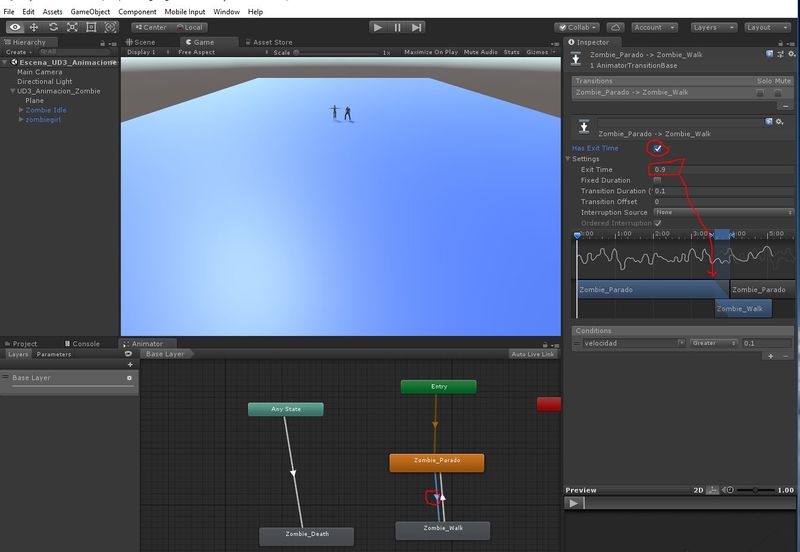Open the Account dropdown
The image size is (800, 552).
click(x=655, y=28)
